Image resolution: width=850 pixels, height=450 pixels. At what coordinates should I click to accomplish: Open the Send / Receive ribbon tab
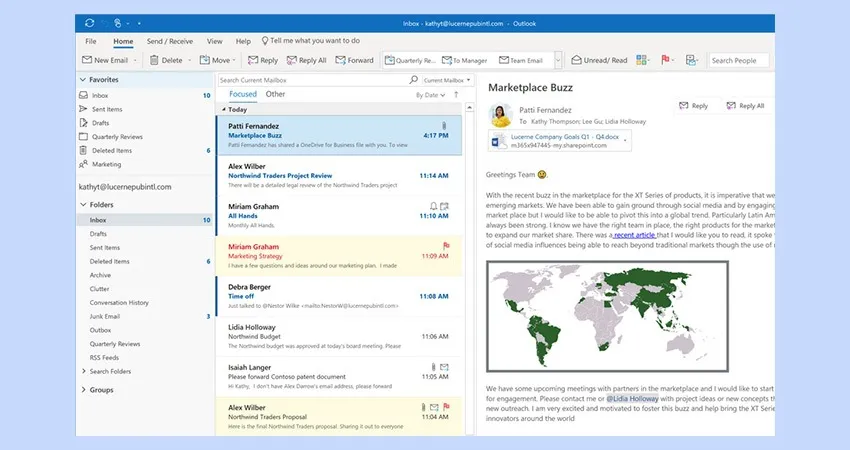click(x=170, y=41)
